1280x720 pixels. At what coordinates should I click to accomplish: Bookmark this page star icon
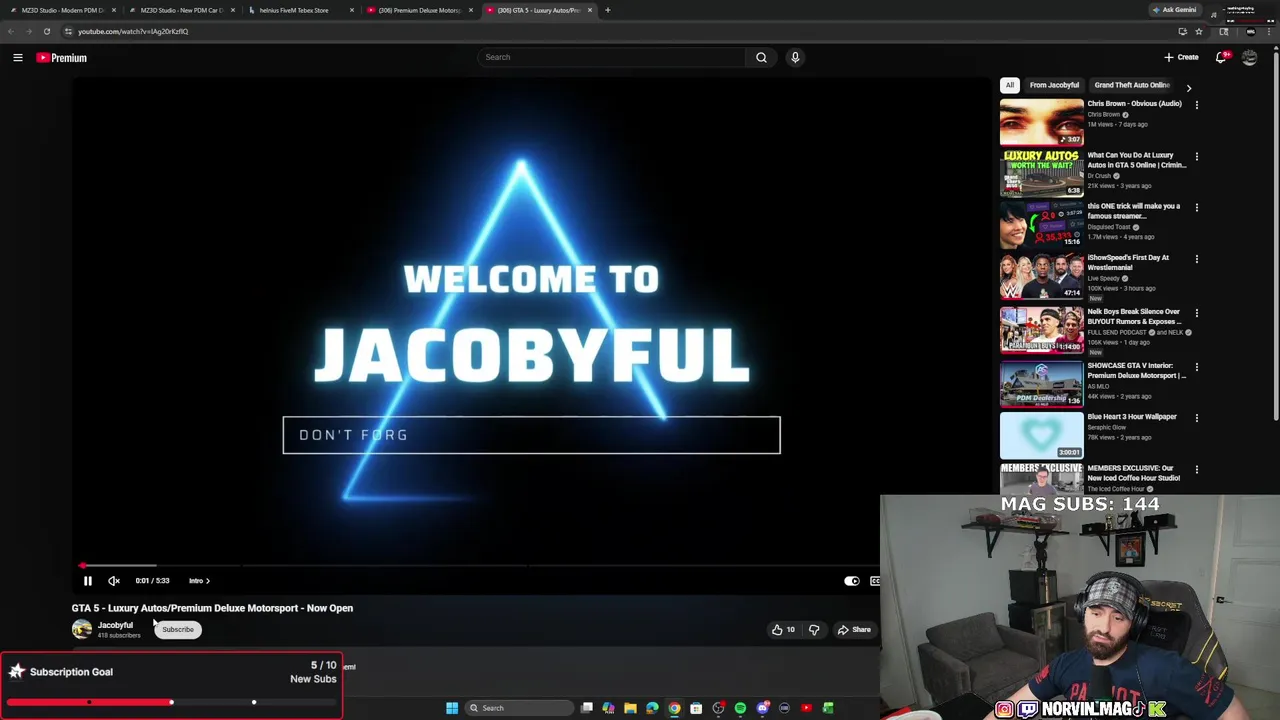tap(1199, 31)
